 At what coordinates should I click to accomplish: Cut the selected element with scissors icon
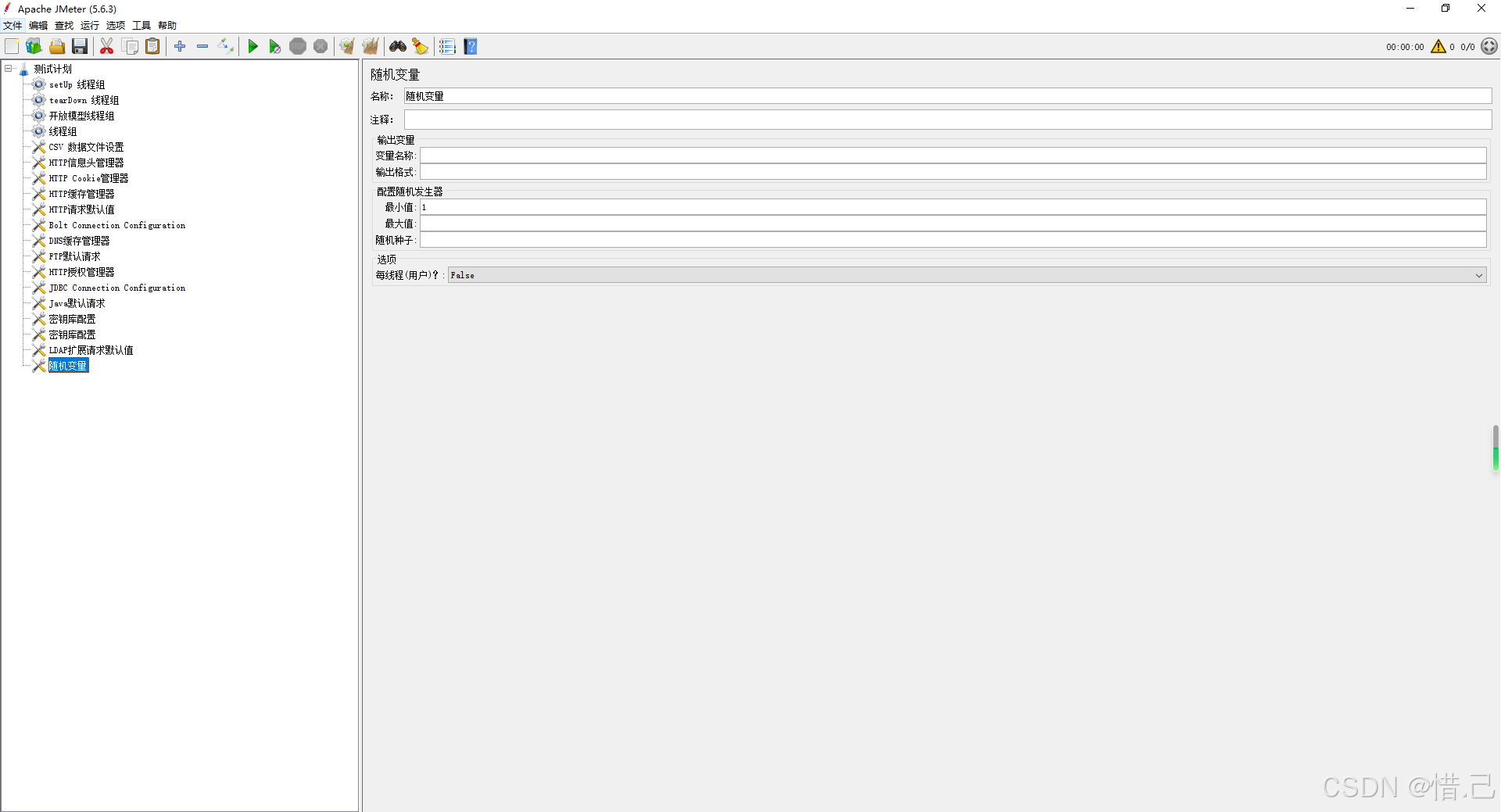[x=107, y=47]
